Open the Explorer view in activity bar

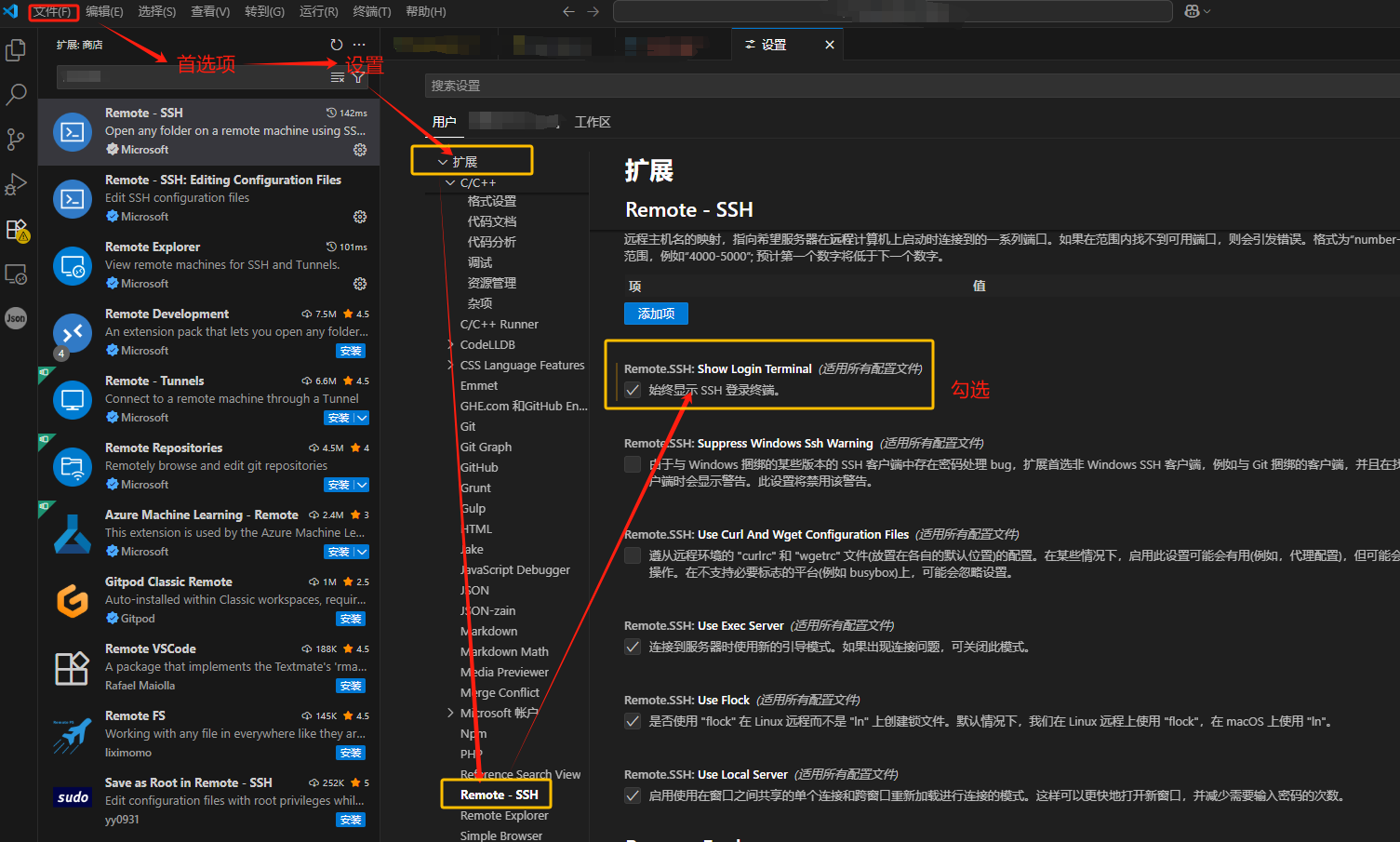pos(16,49)
